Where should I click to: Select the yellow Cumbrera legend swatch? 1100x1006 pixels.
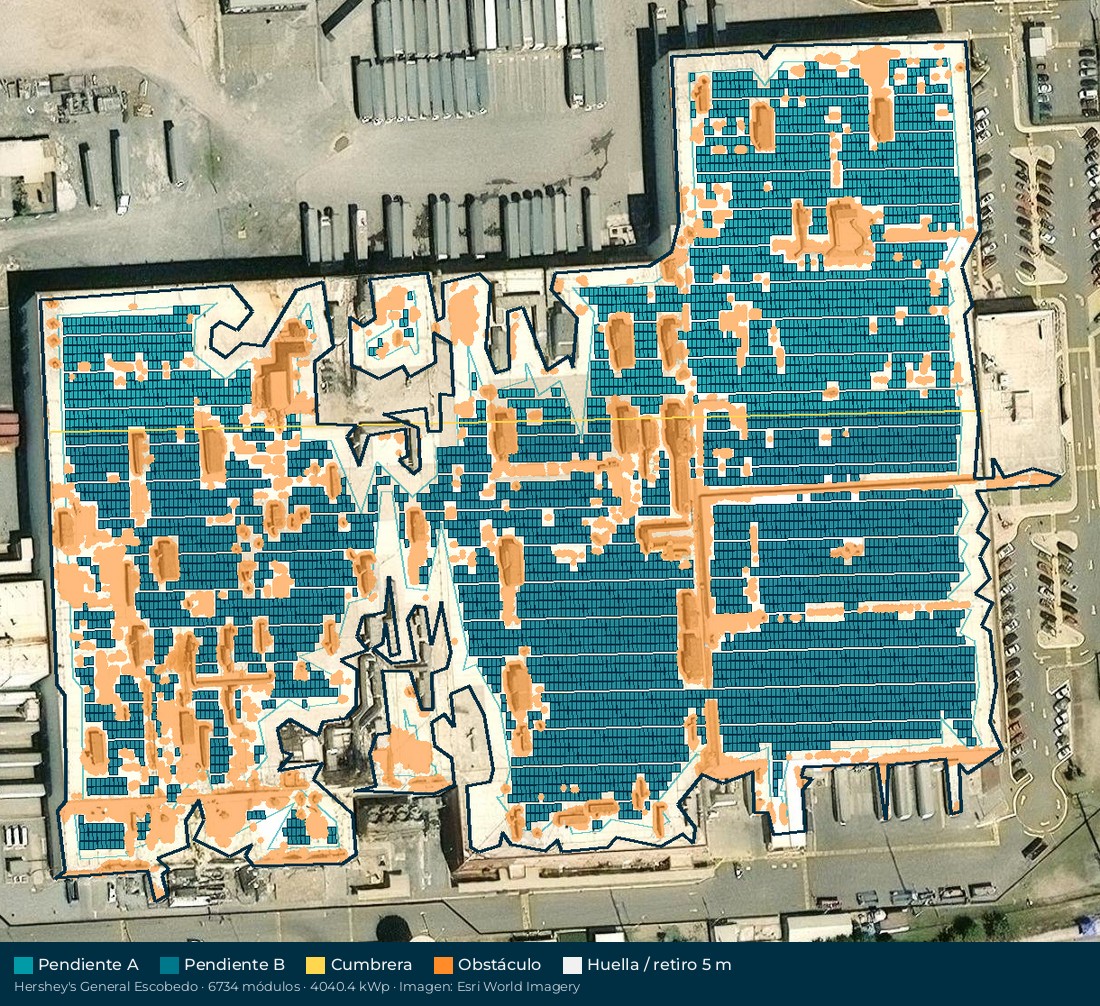pyautogui.click(x=316, y=965)
